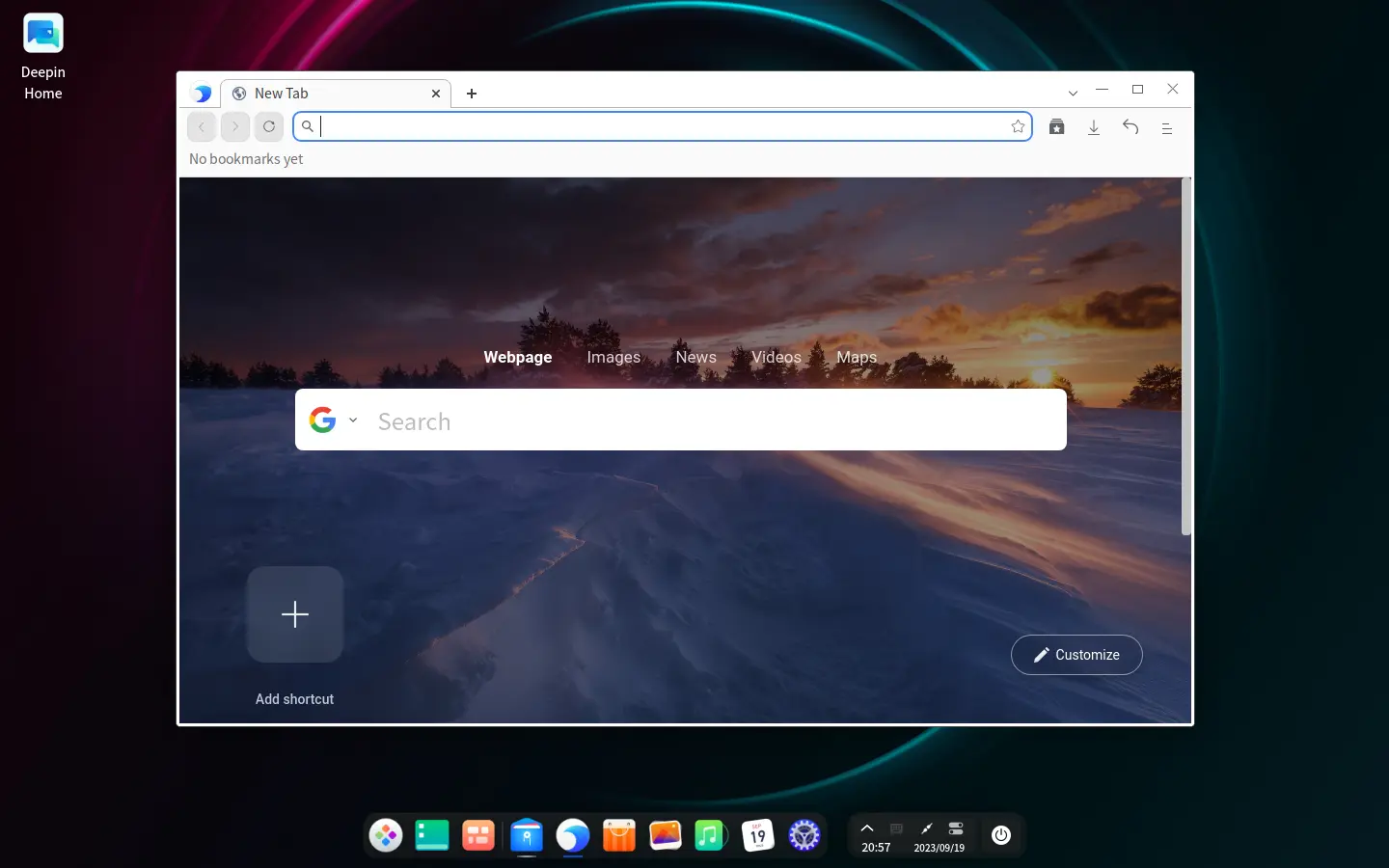
Task: Open the bookmarks collection icon
Action: click(x=1057, y=127)
